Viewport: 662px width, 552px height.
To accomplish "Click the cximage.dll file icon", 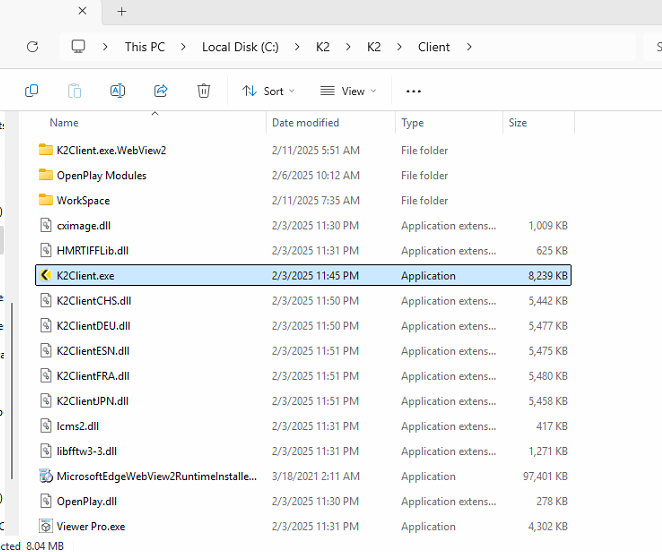I will tap(46, 225).
